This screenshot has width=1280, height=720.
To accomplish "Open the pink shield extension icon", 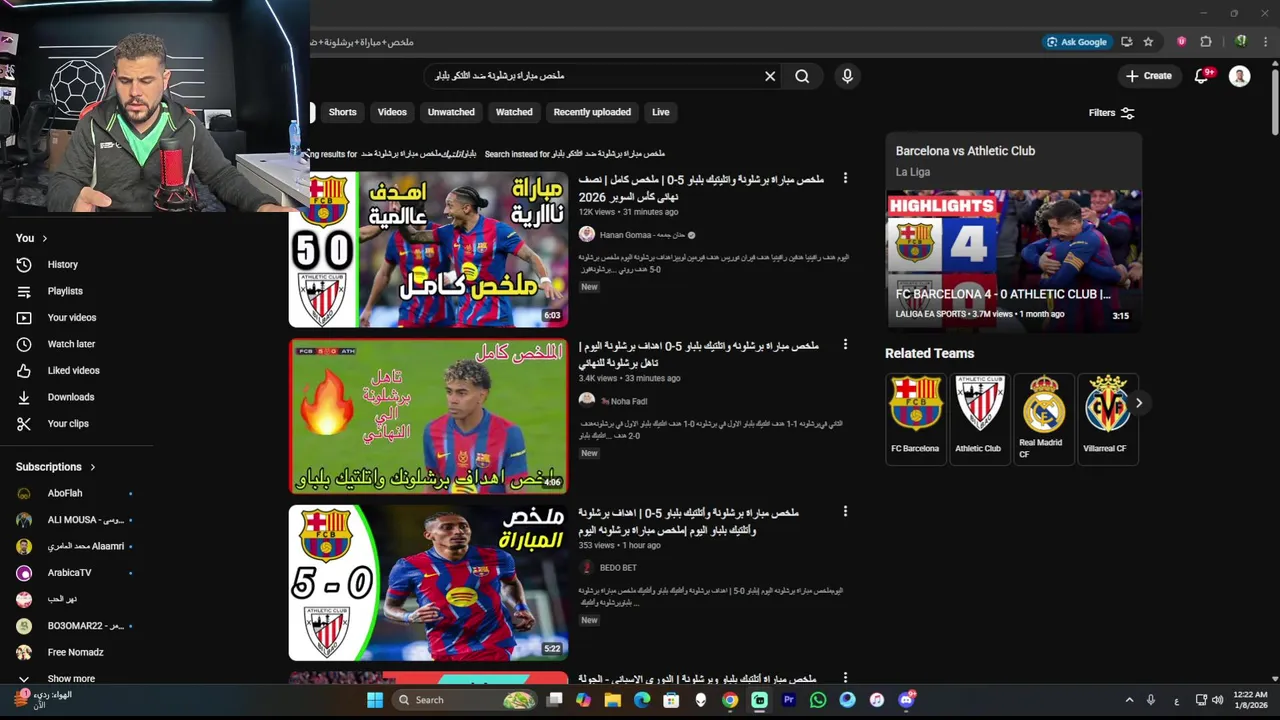I will tap(1182, 42).
